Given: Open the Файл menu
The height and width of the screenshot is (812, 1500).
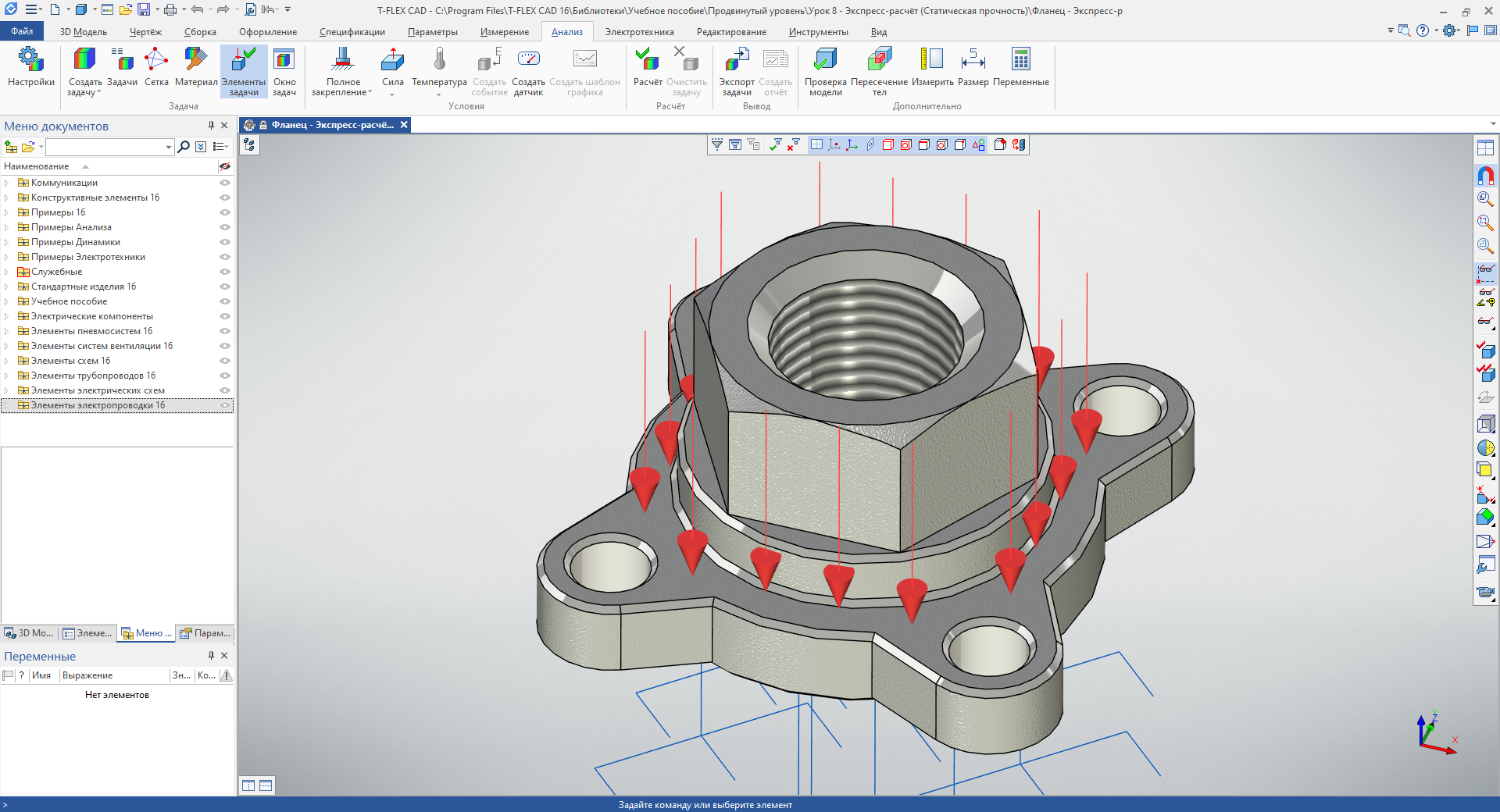Looking at the screenshot, I should (x=22, y=31).
